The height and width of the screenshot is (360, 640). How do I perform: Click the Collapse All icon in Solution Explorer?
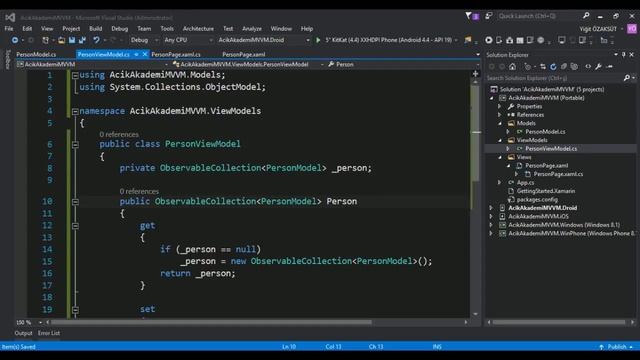point(564,67)
